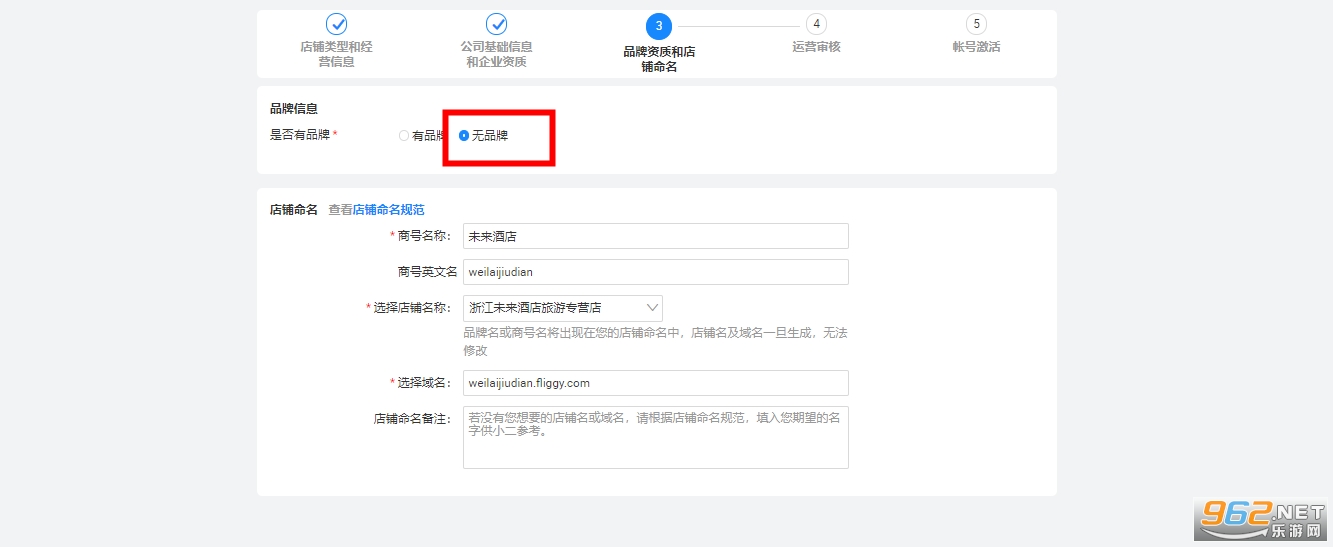Open the 店铺命名规范 link

pyautogui.click(x=388, y=210)
